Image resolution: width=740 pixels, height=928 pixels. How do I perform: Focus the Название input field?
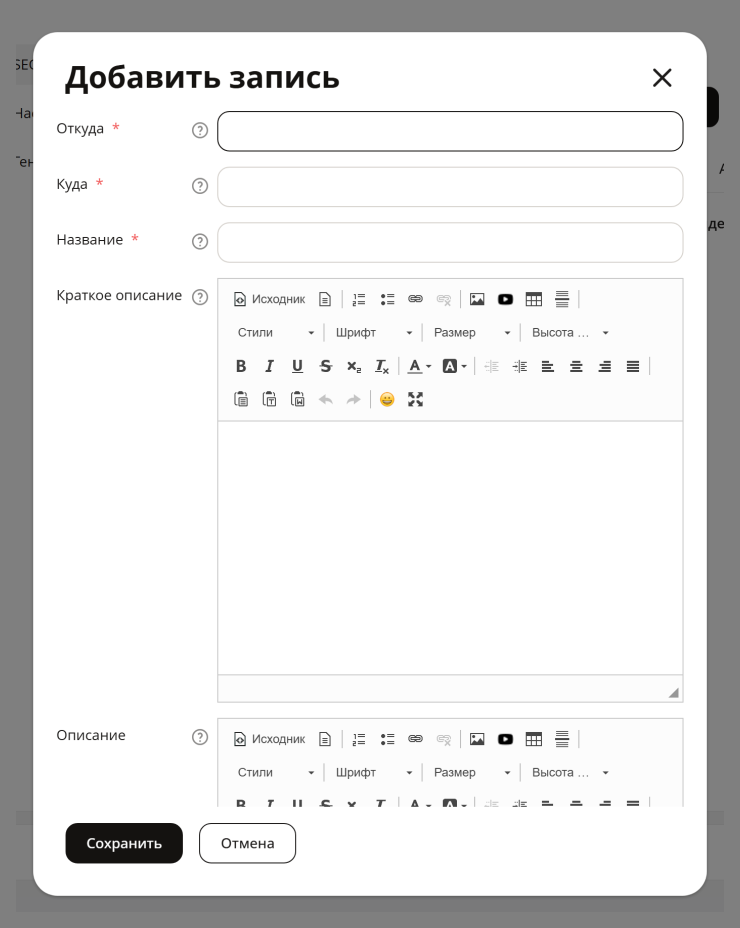[450, 243]
